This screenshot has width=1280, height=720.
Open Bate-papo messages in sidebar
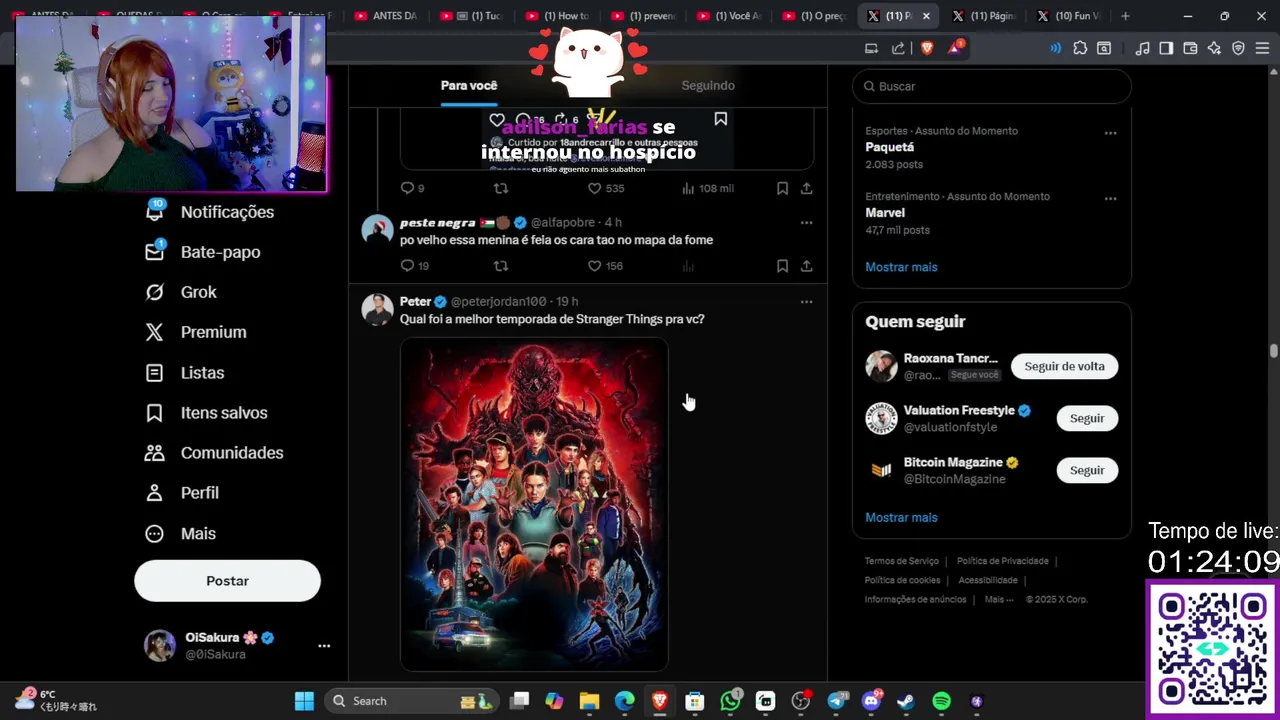[203, 252]
